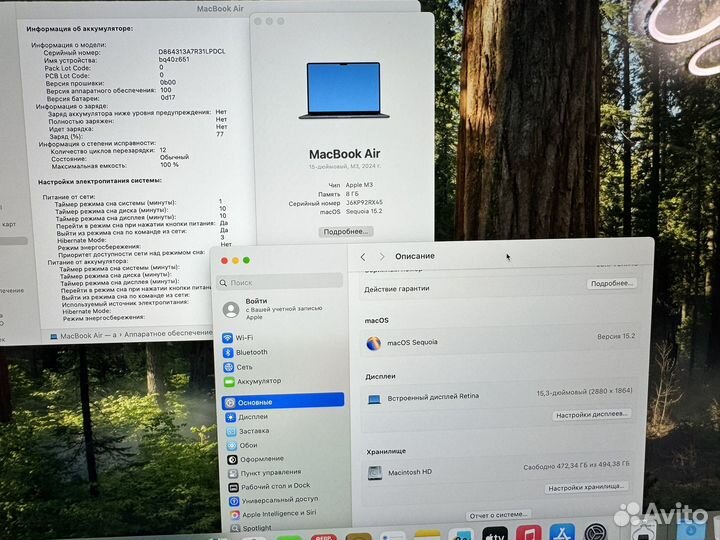
Task: Click serial number 'J6KP92RX45' in About window
Action: point(364,202)
